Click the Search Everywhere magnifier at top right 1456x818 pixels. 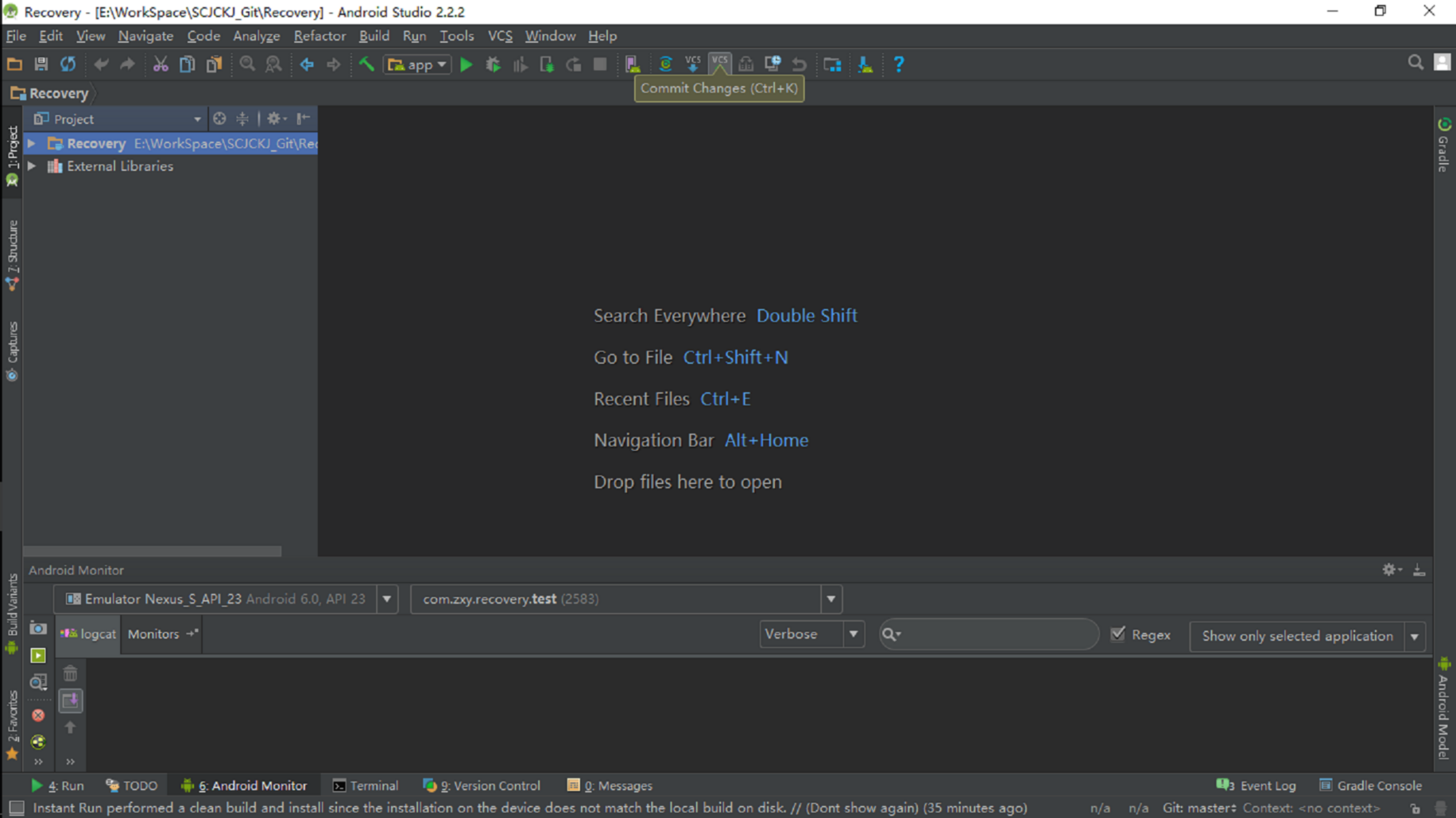point(1415,63)
